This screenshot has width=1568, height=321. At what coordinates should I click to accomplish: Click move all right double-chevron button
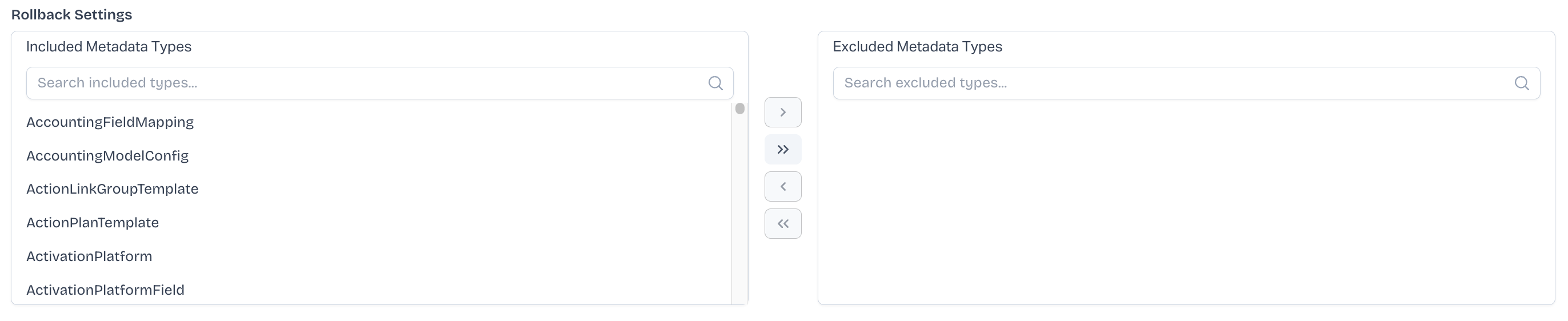pos(783,150)
